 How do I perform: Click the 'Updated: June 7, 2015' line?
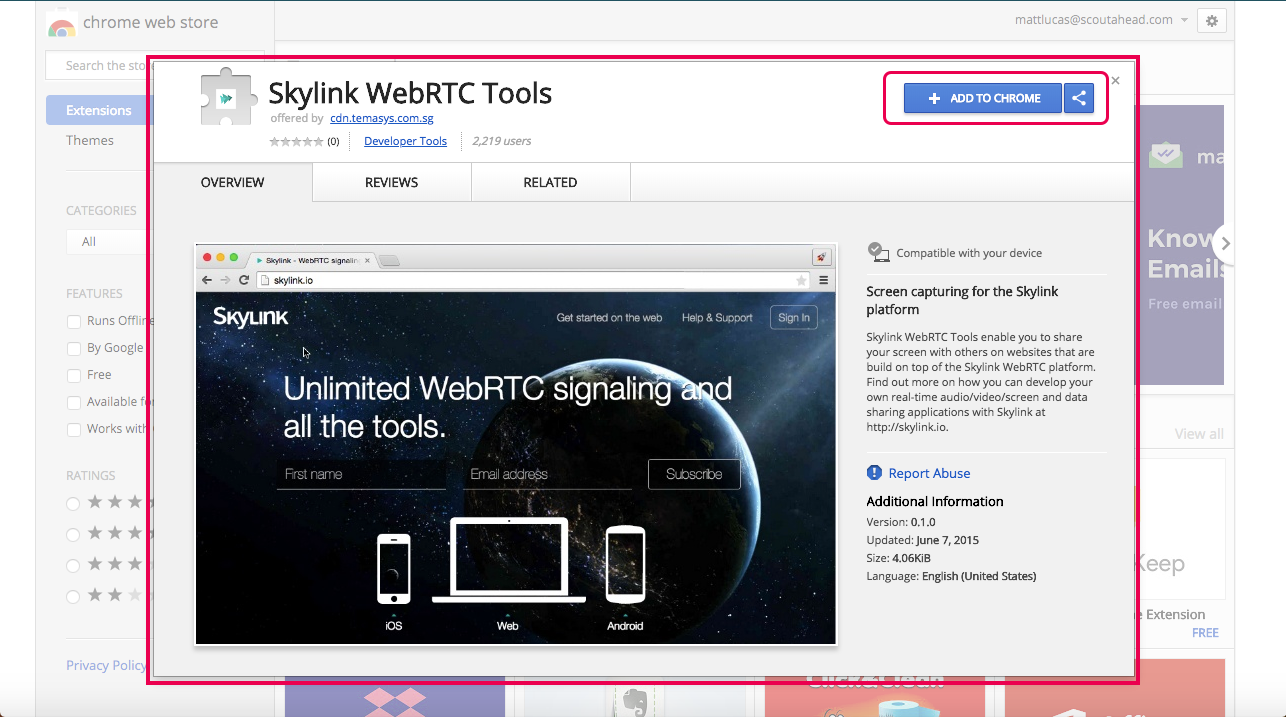coord(923,540)
